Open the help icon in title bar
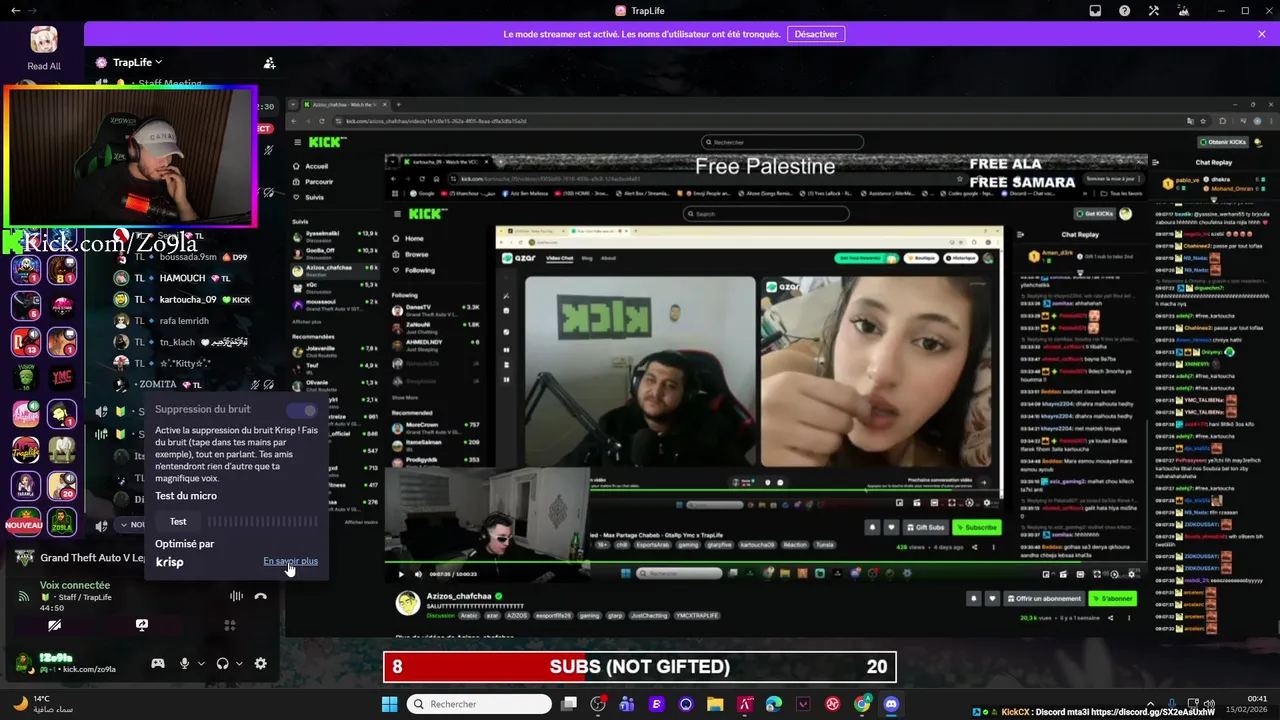This screenshot has width=1280, height=720. point(1125,11)
